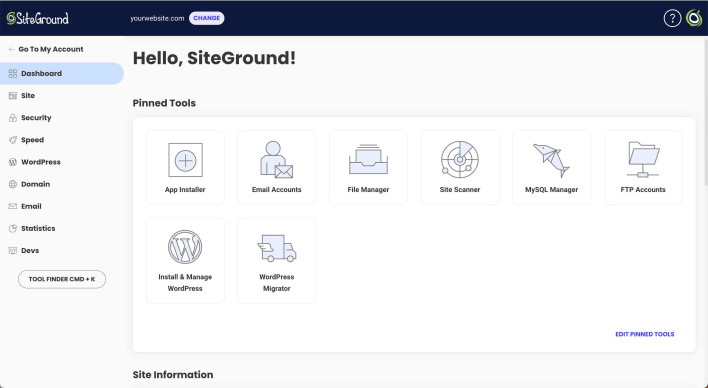
Task: Click the Security lock icon
Action: tap(13, 118)
